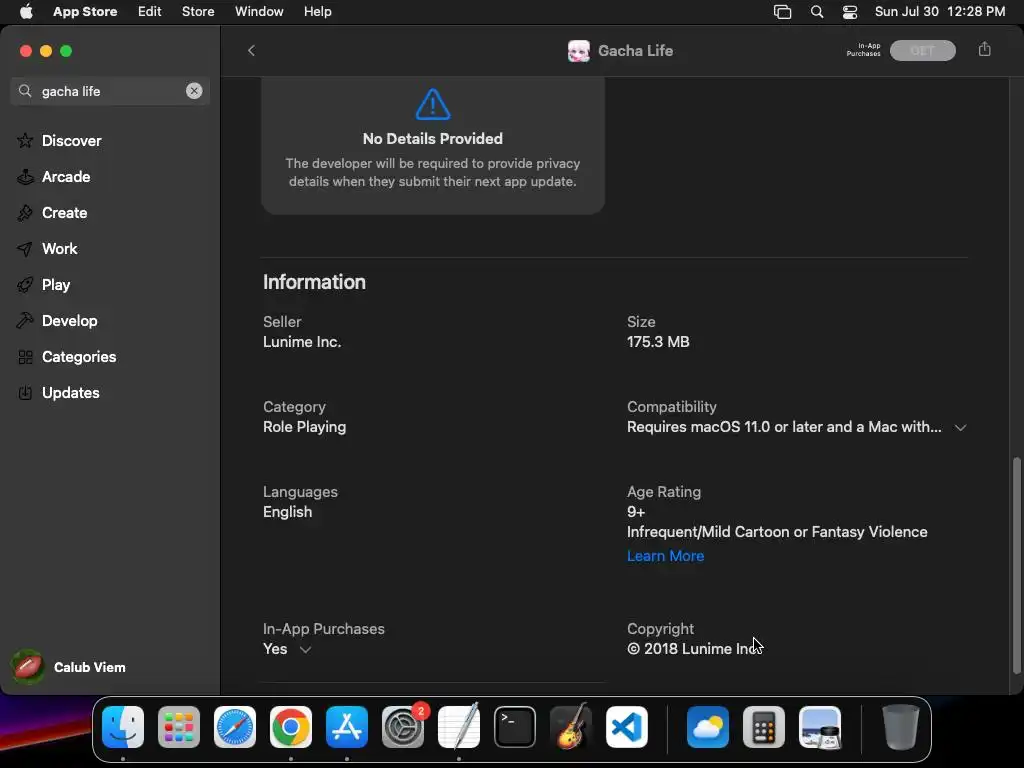Screen dimensions: 1024x768
Task: Click the 175.3 MB size value
Action: (658, 342)
